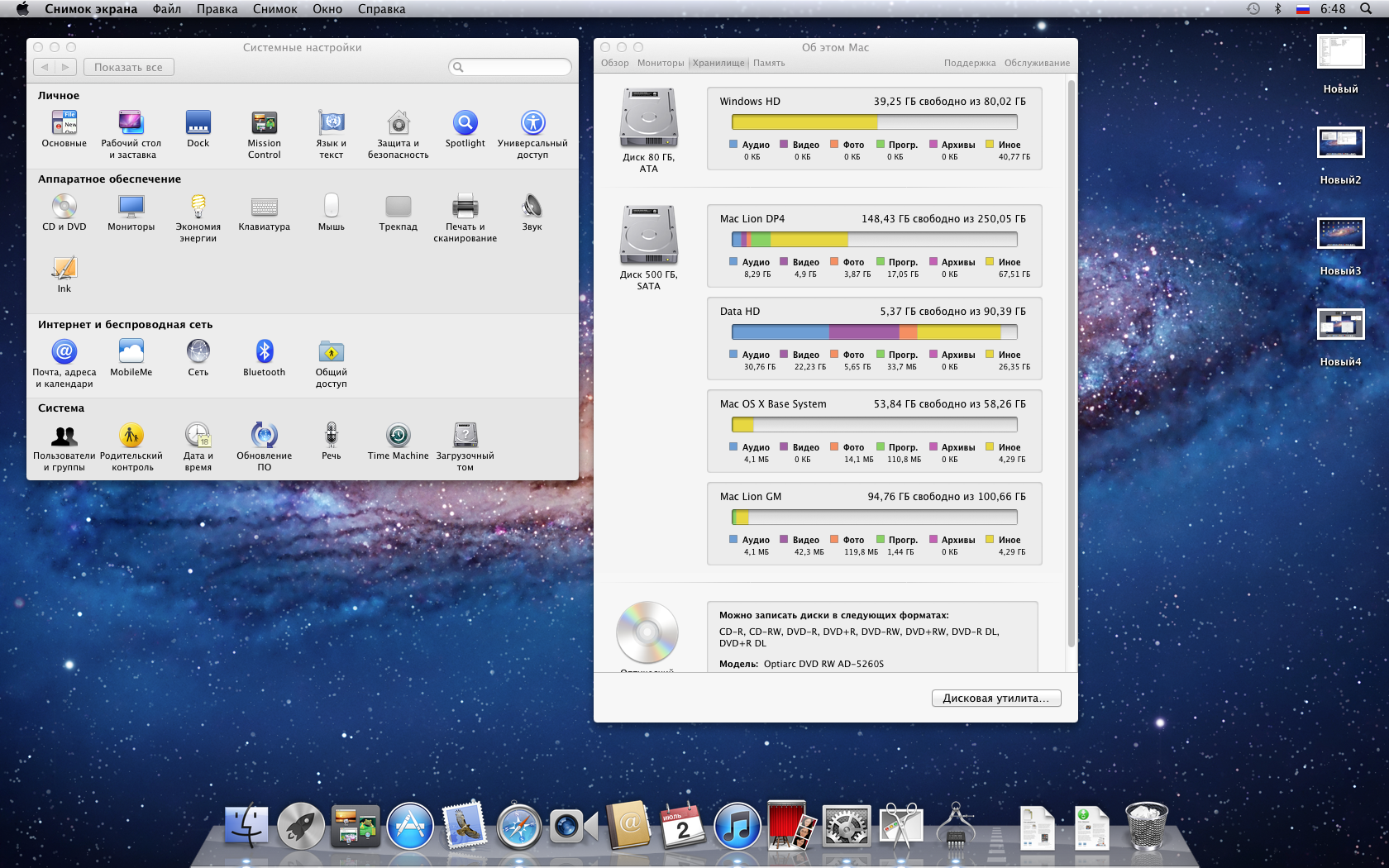The image size is (1389, 868).
Task: Open the Трекпад settings pane
Action: tap(398, 207)
